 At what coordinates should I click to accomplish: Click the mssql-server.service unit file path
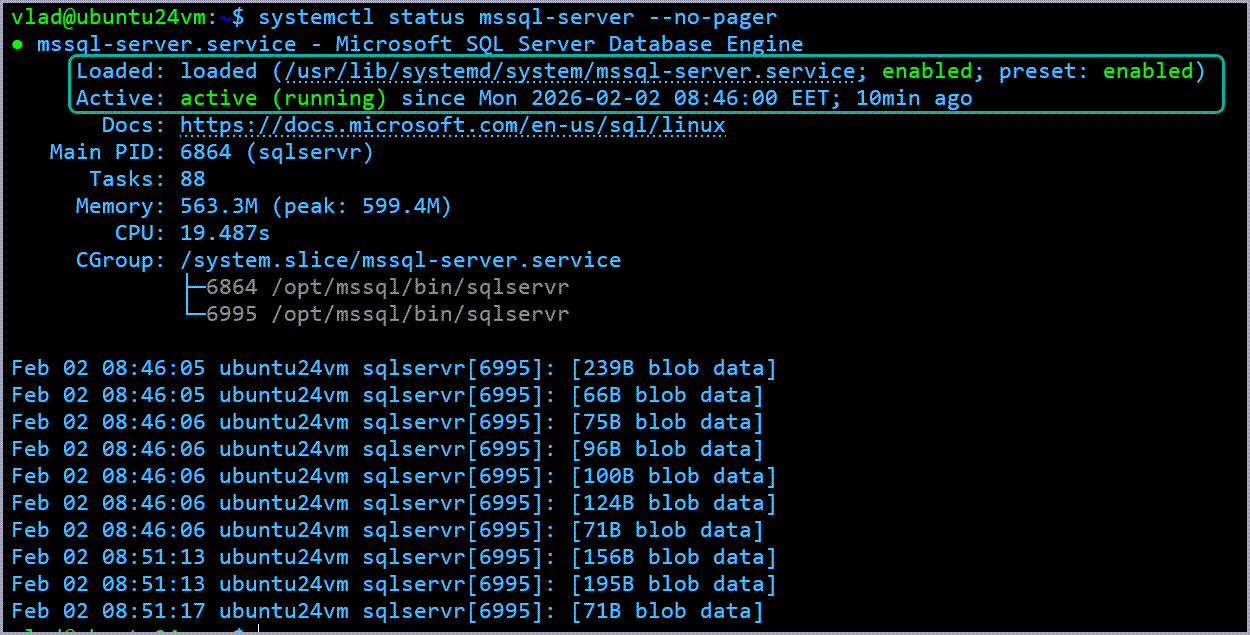(570, 72)
